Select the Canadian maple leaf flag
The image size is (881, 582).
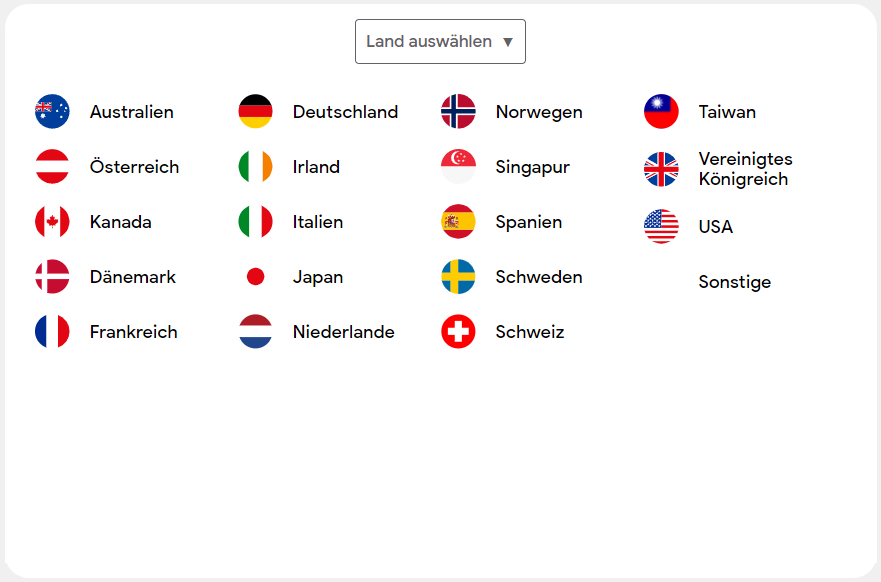point(52,221)
